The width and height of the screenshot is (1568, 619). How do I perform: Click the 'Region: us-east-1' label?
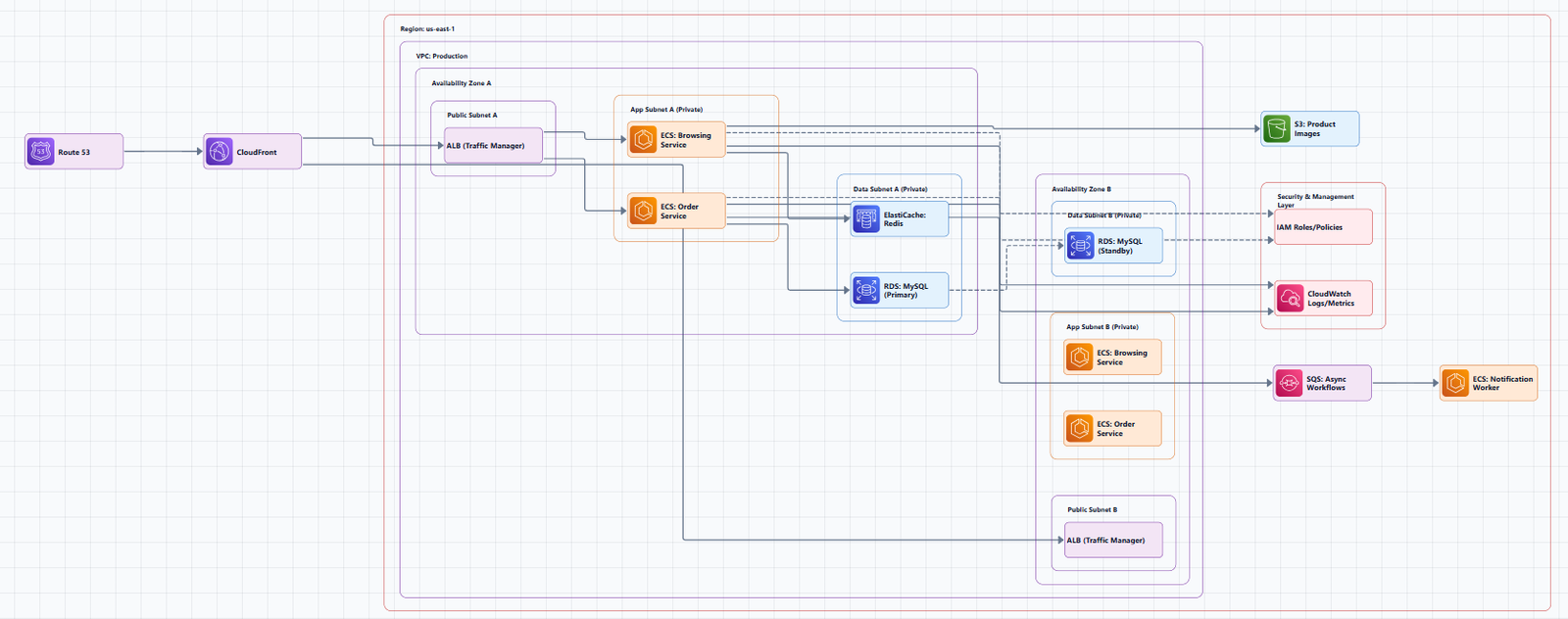[427, 29]
